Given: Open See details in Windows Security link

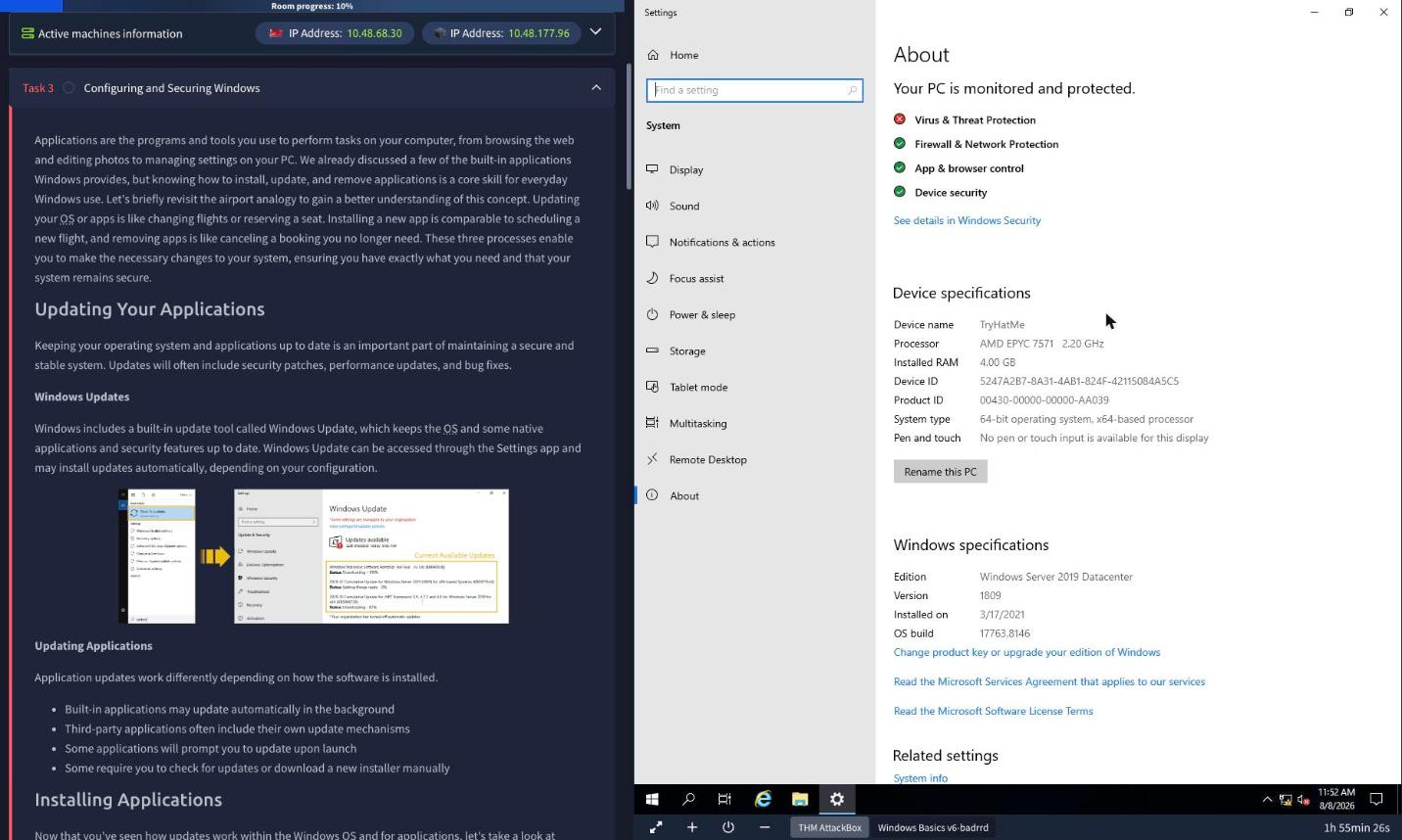Looking at the screenshot, I should pyautogui.click(x=967, y=220).
